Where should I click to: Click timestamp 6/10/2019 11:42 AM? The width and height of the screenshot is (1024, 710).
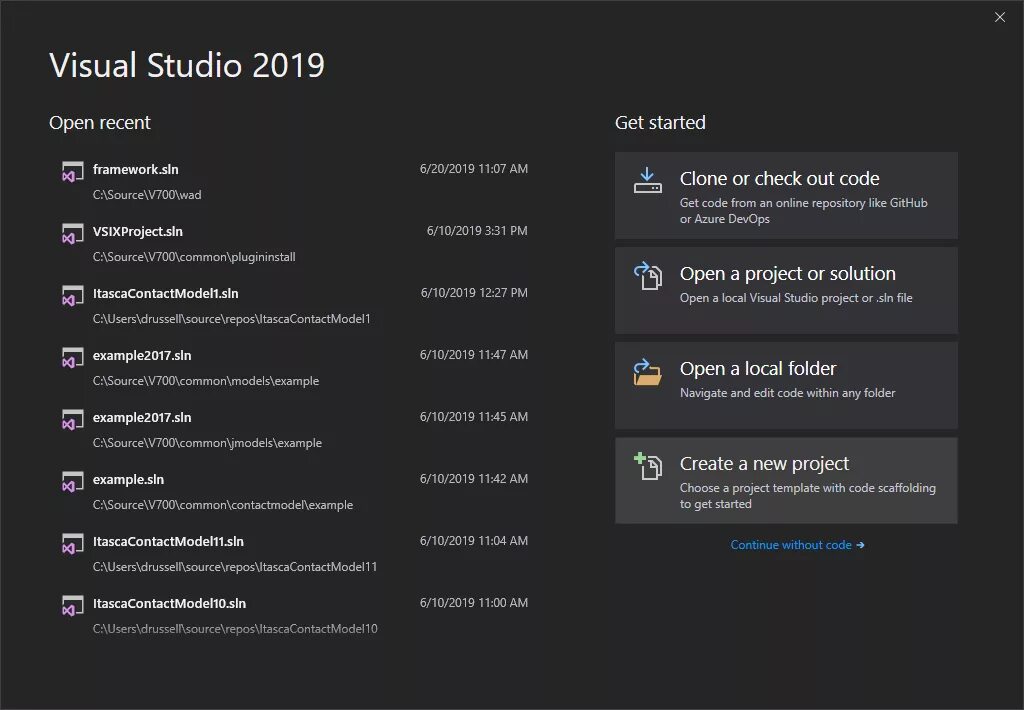473,479
